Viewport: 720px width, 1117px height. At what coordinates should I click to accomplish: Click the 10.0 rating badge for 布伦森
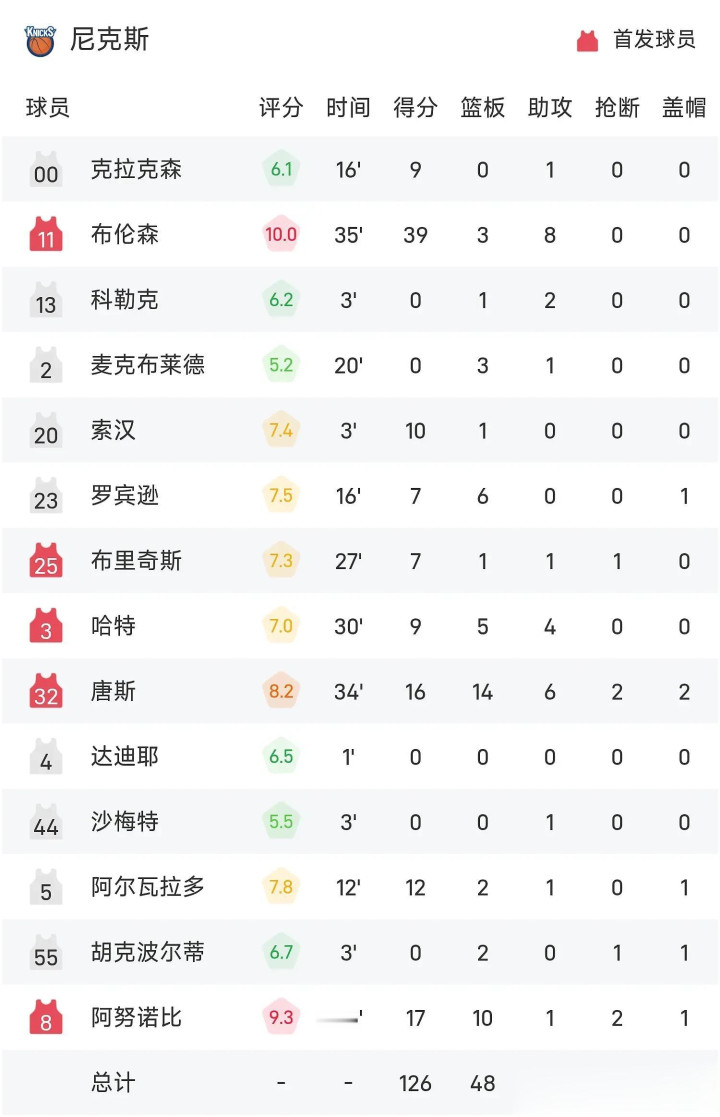(281, 235)
